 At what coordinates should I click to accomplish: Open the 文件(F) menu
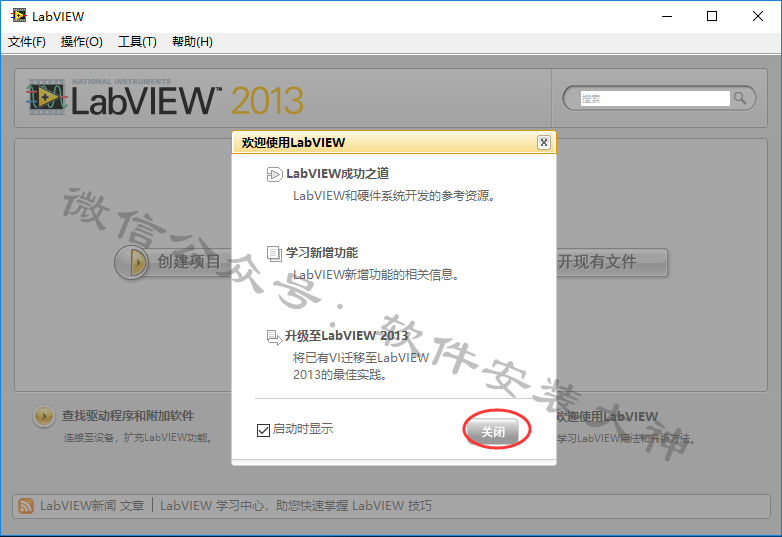[27, 42]
